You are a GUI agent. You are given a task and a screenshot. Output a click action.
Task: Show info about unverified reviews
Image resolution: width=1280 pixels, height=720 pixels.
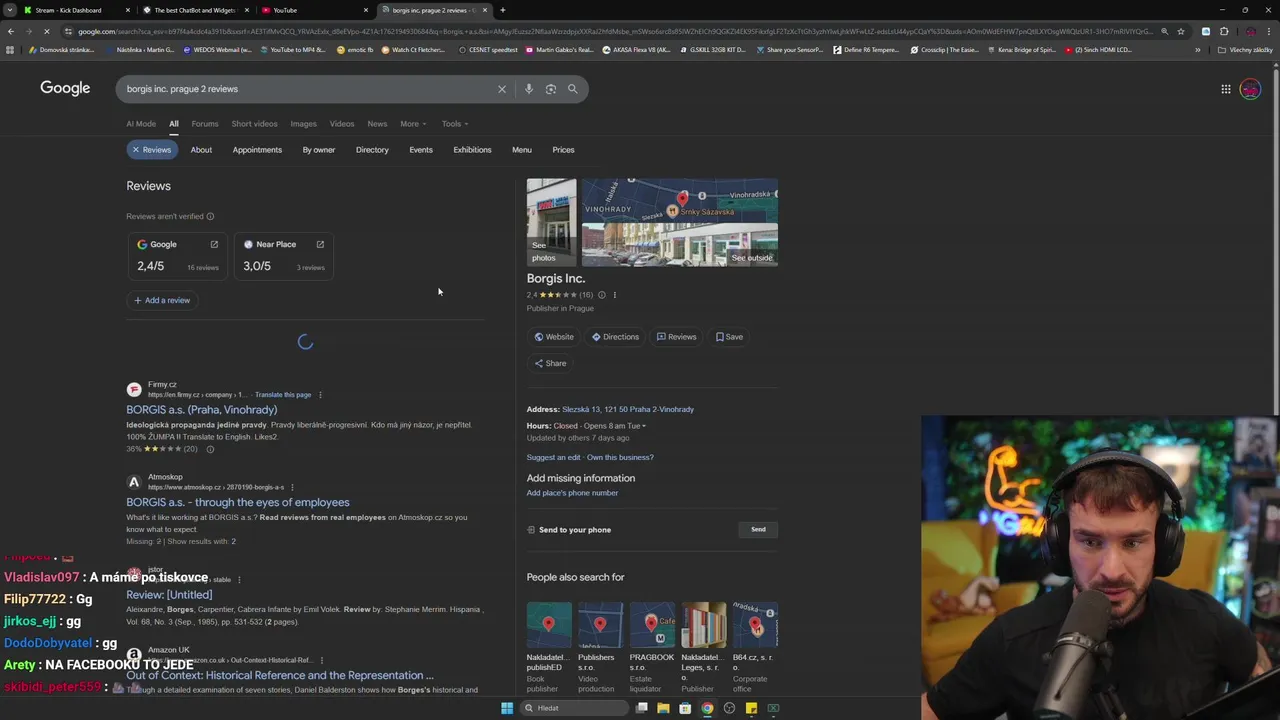[x=210, y=216]
